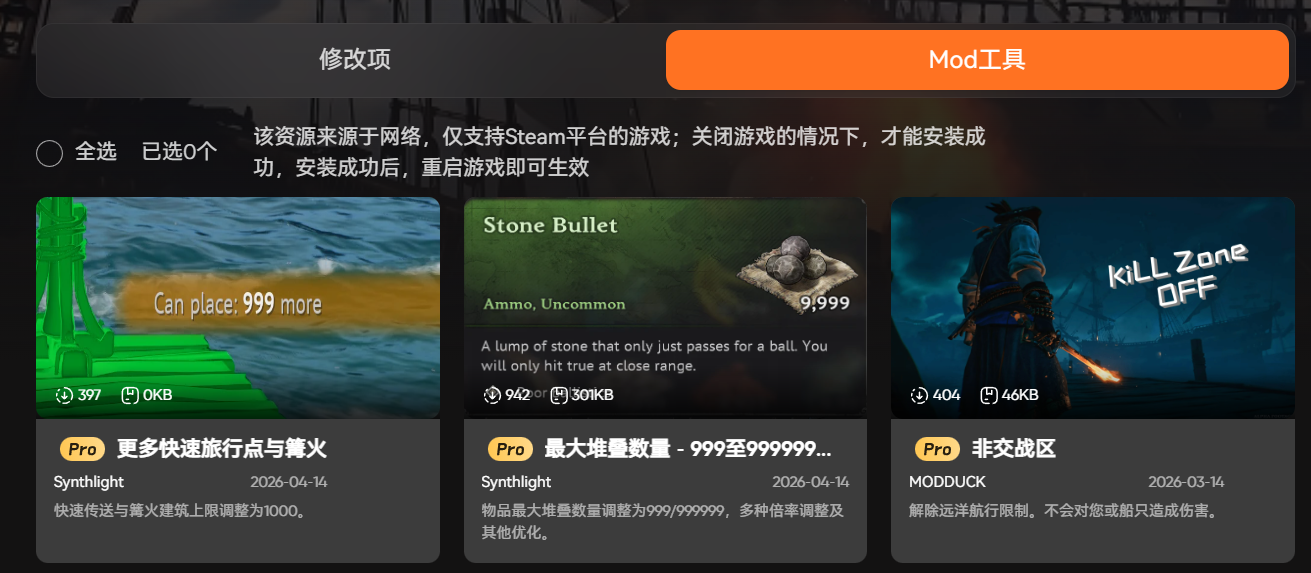Click the download icon beside 942

[x=492, y=395]
